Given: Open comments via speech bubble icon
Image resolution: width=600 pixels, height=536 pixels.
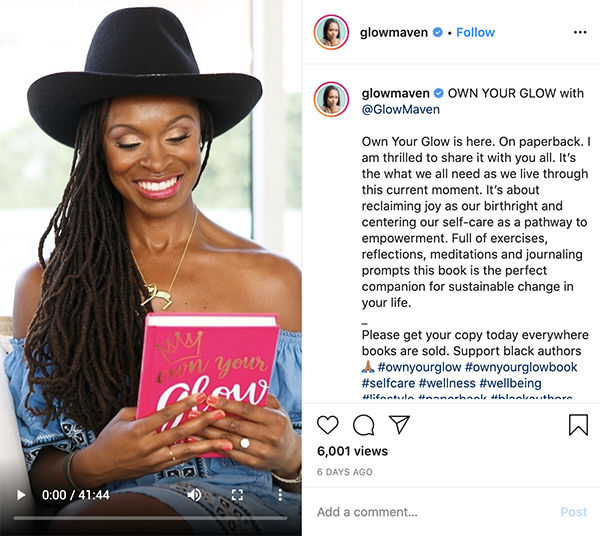Looking at the screenshot, I should 363,425.
